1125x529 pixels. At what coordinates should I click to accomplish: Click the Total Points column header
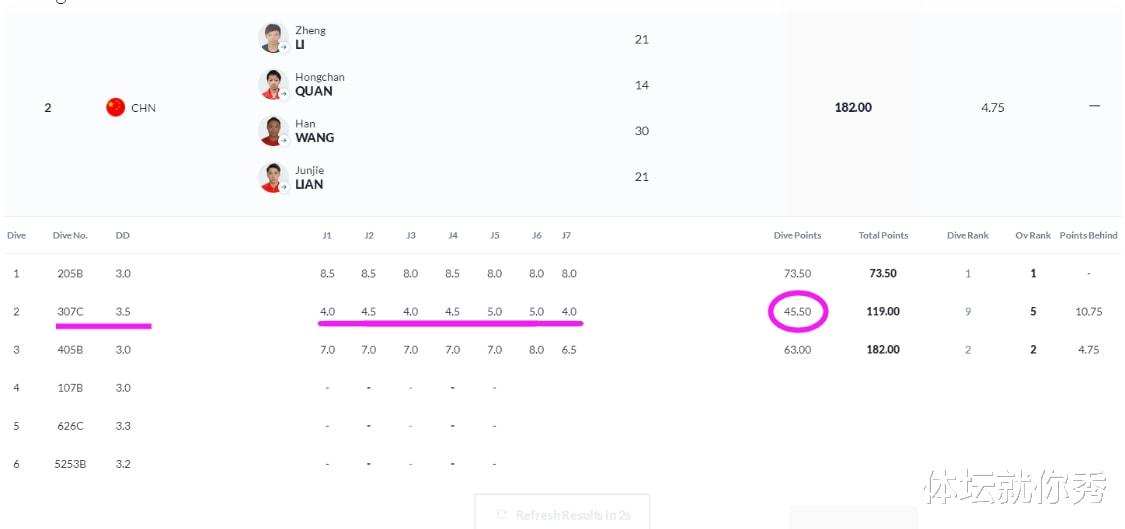click(883, 235)
